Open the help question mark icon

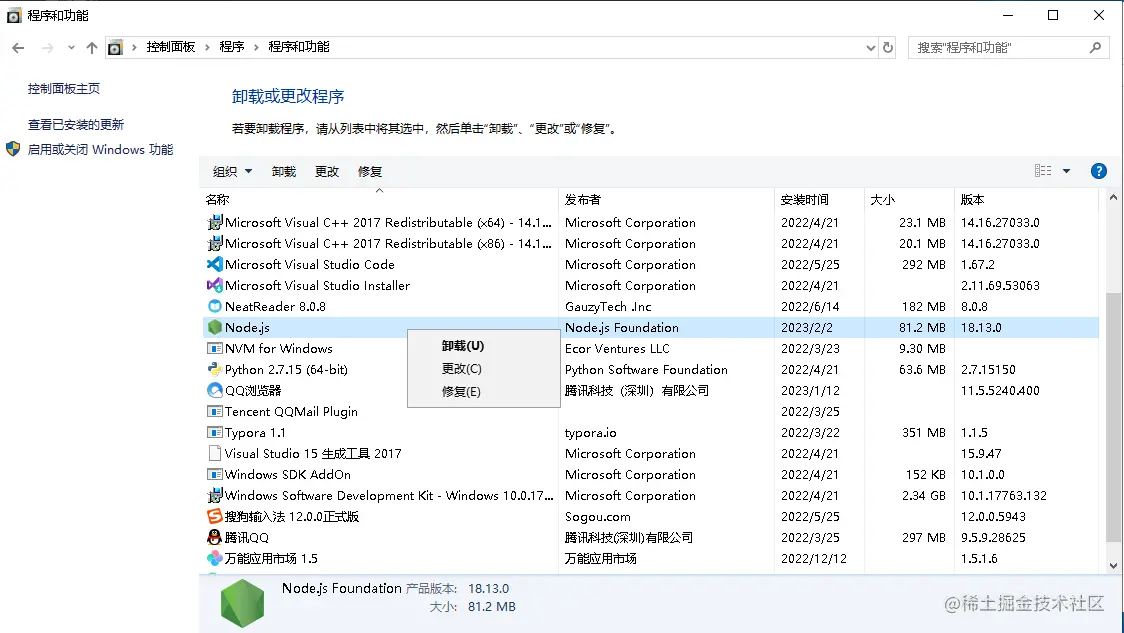pyautogui.click(x=1098, y=171)
